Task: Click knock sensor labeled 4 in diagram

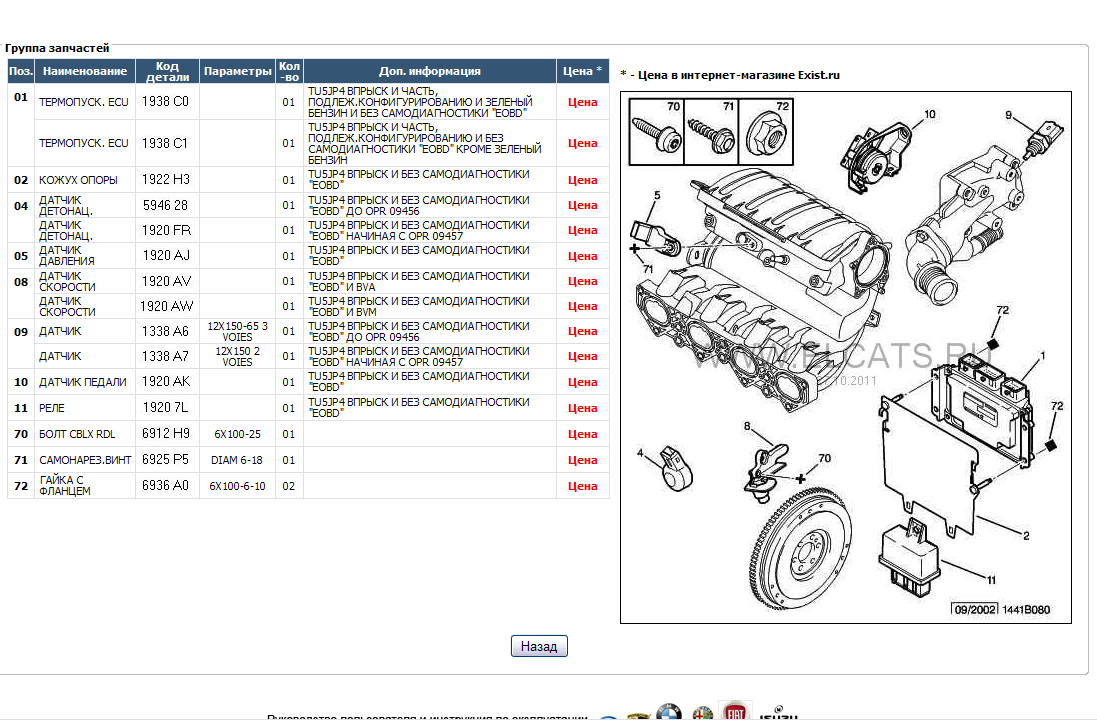Action: pos(677,470)
